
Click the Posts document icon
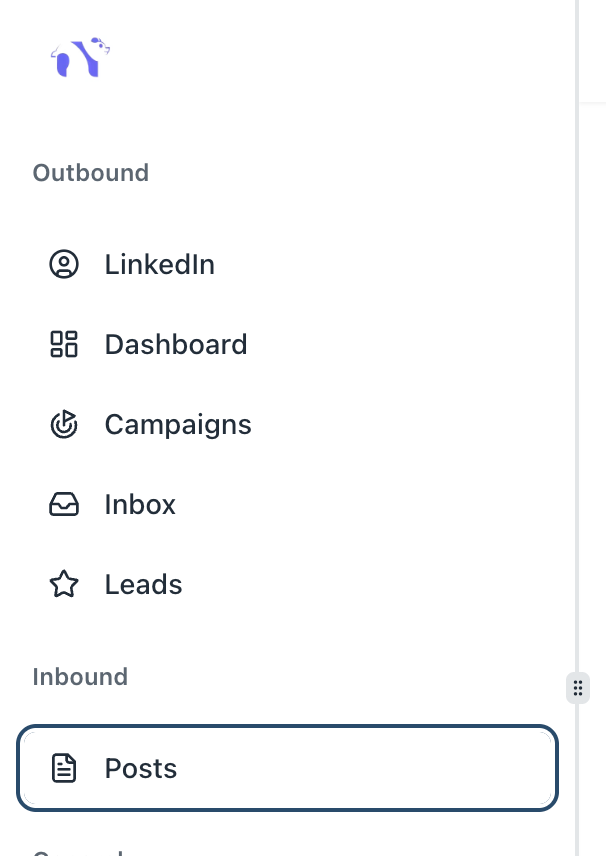(64, 769)
